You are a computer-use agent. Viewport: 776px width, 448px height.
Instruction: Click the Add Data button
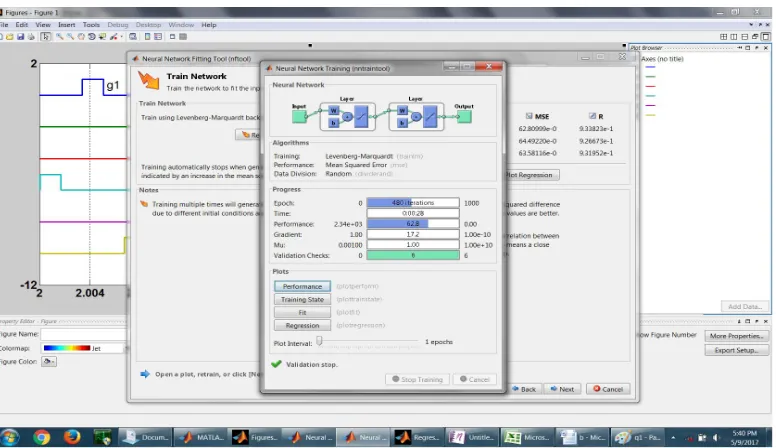pos(744,306)
